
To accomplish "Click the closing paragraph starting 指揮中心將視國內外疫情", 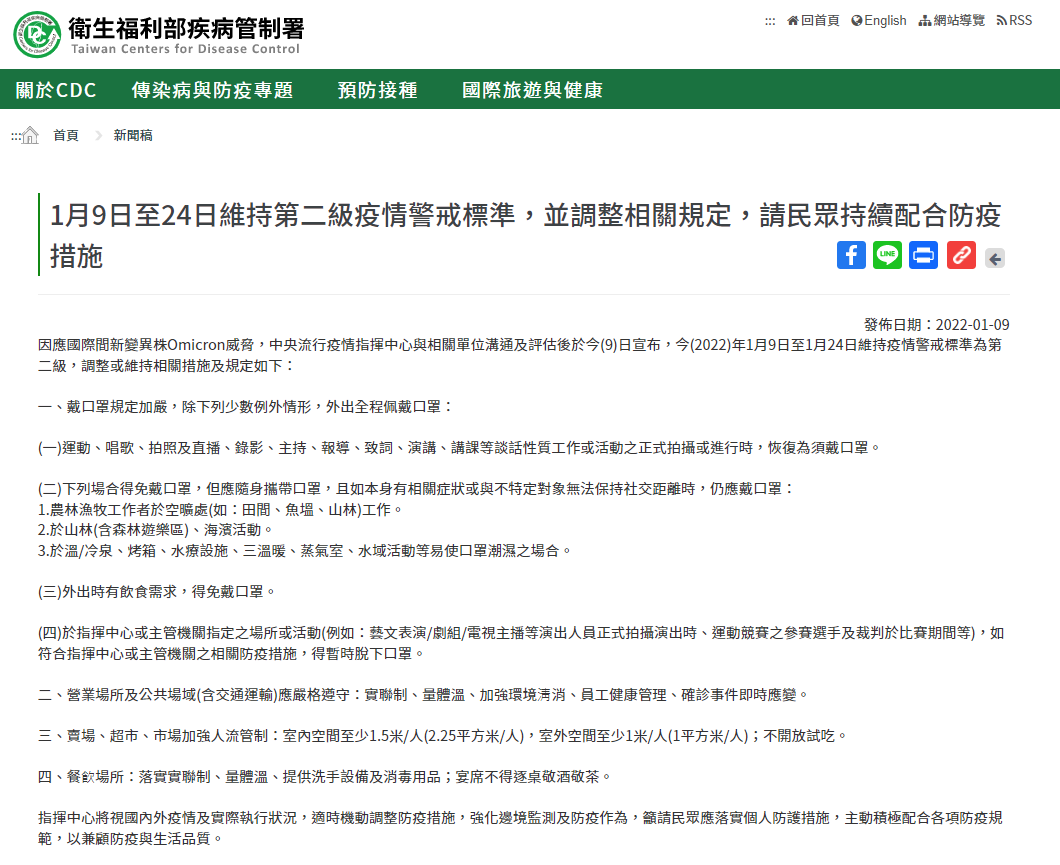I will pos(520,829).
